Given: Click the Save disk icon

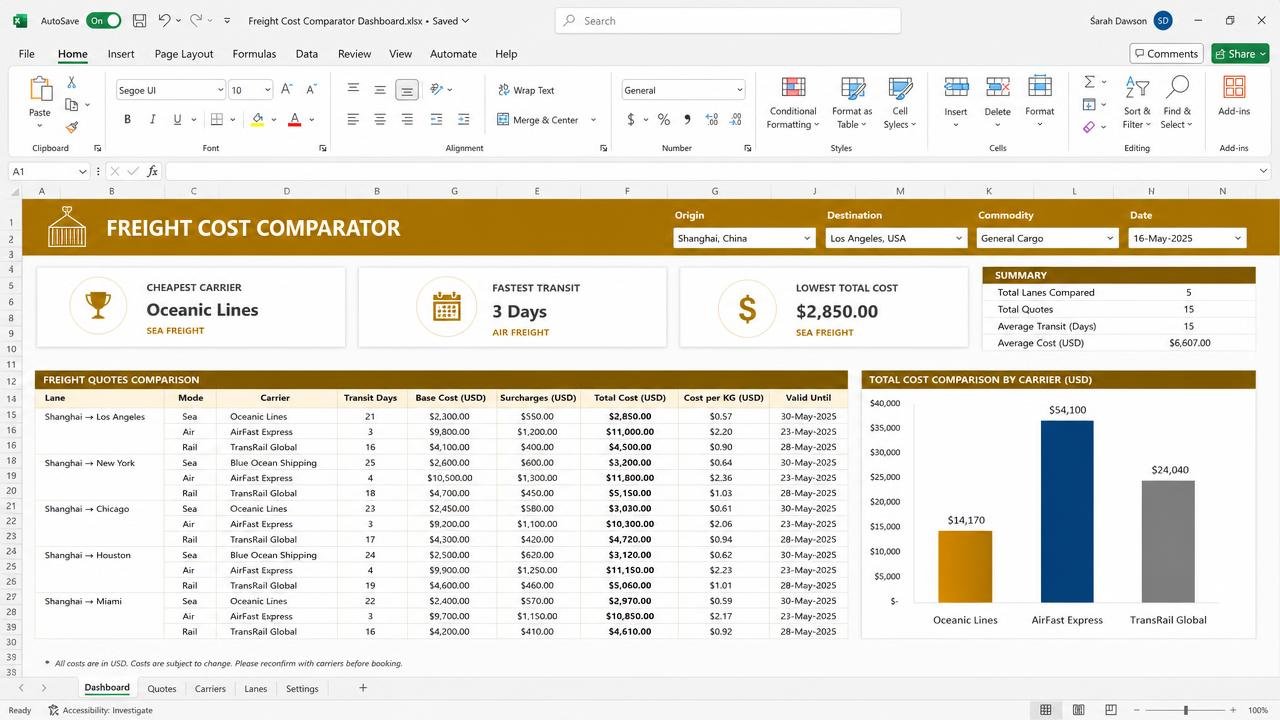Looking at the screenshot, I should click(x=139, y=20).
